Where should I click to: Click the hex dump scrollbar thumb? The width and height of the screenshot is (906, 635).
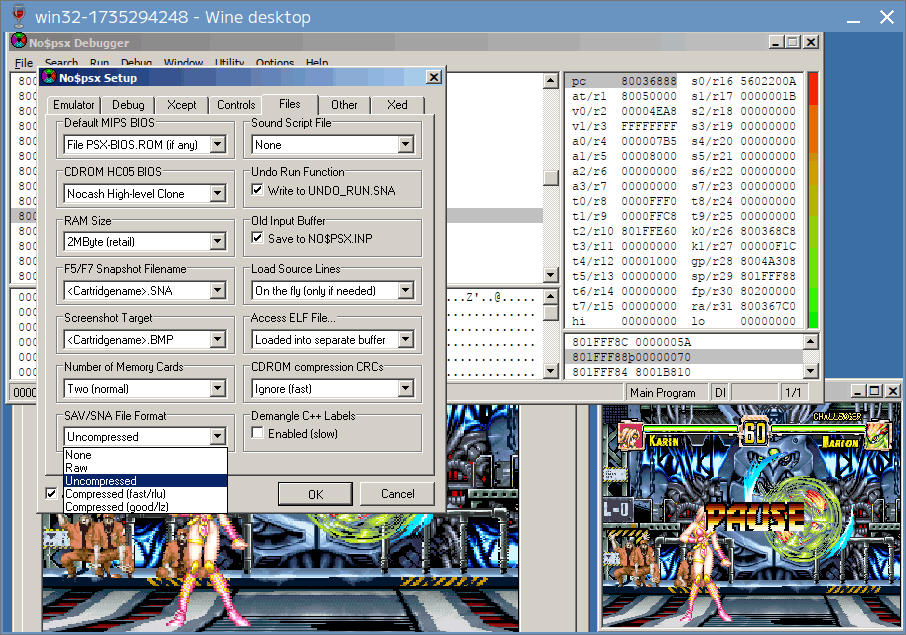point(551,312)
